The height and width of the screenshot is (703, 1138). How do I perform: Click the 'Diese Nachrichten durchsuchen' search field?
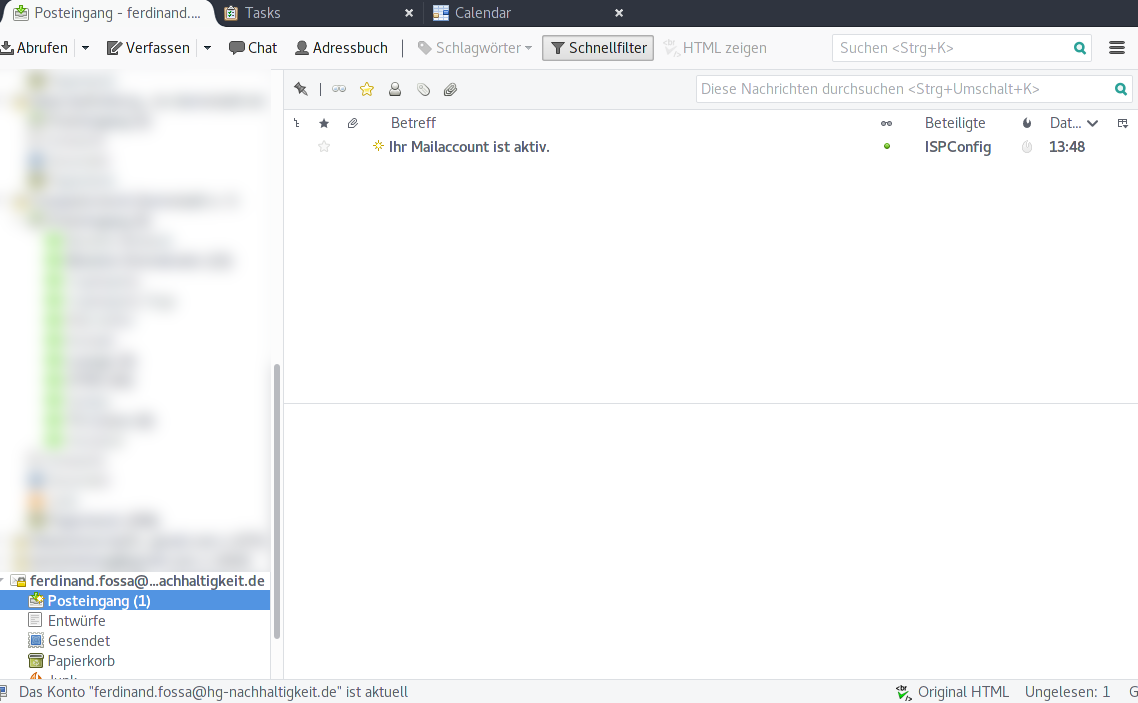pyautogui.click(x=904, y=89)
